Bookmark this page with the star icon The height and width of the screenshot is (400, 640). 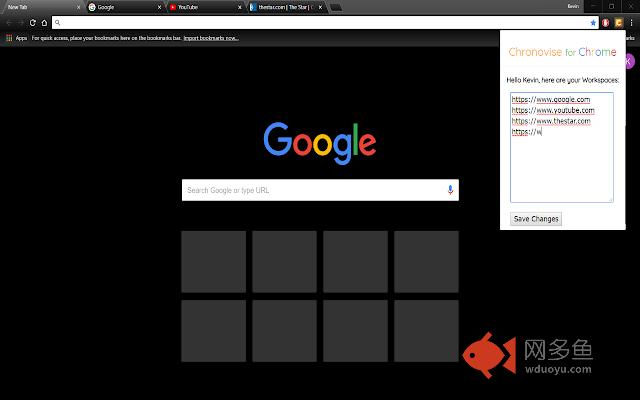click(593, 23)
